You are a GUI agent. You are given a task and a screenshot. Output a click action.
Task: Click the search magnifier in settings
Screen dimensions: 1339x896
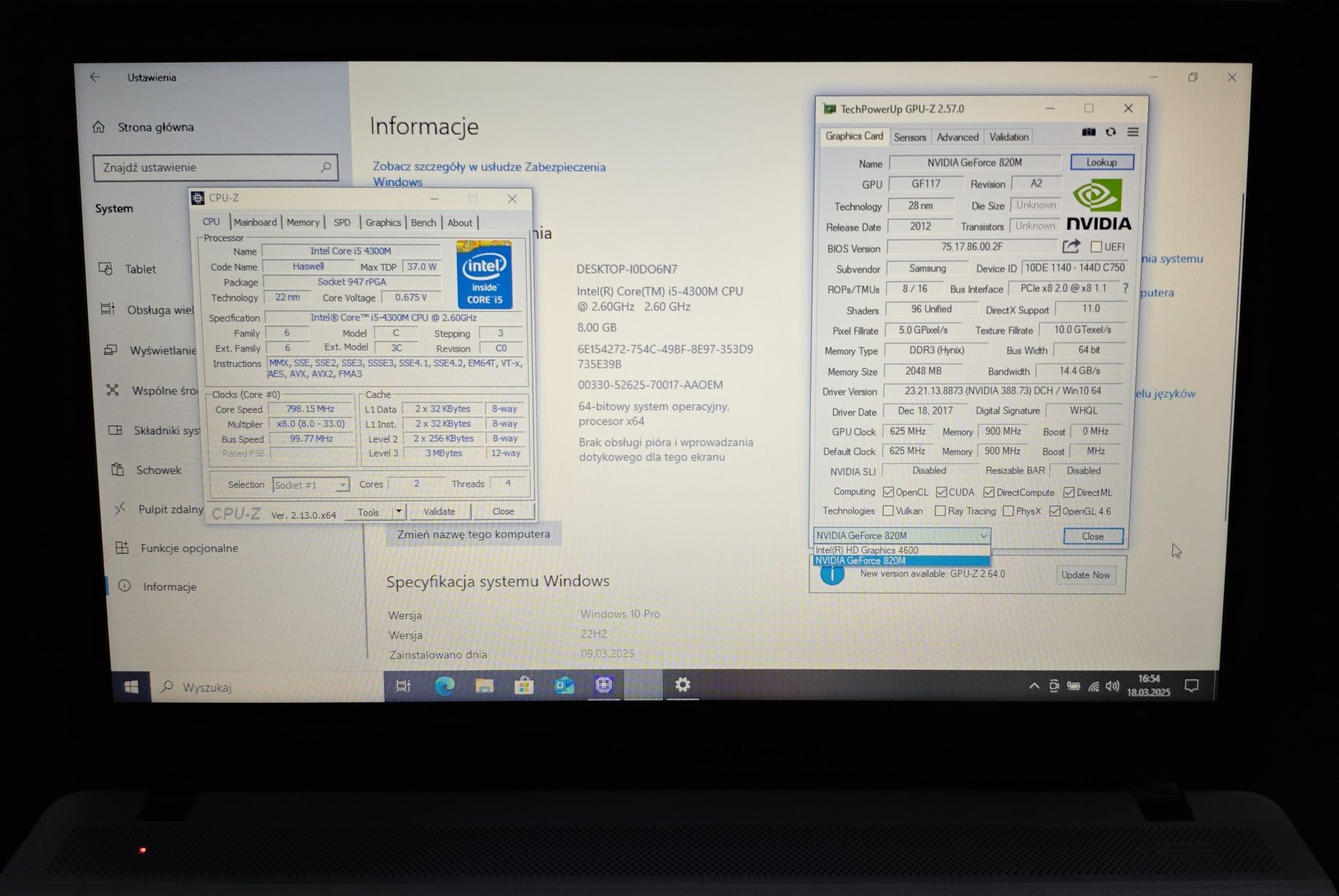point(326,168)
